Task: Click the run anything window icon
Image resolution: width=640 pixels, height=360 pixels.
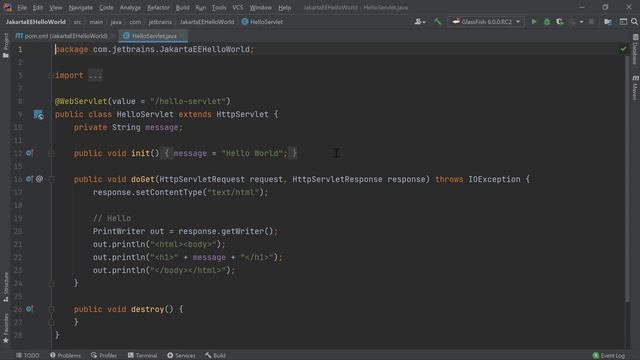Action: click(623, 22)
